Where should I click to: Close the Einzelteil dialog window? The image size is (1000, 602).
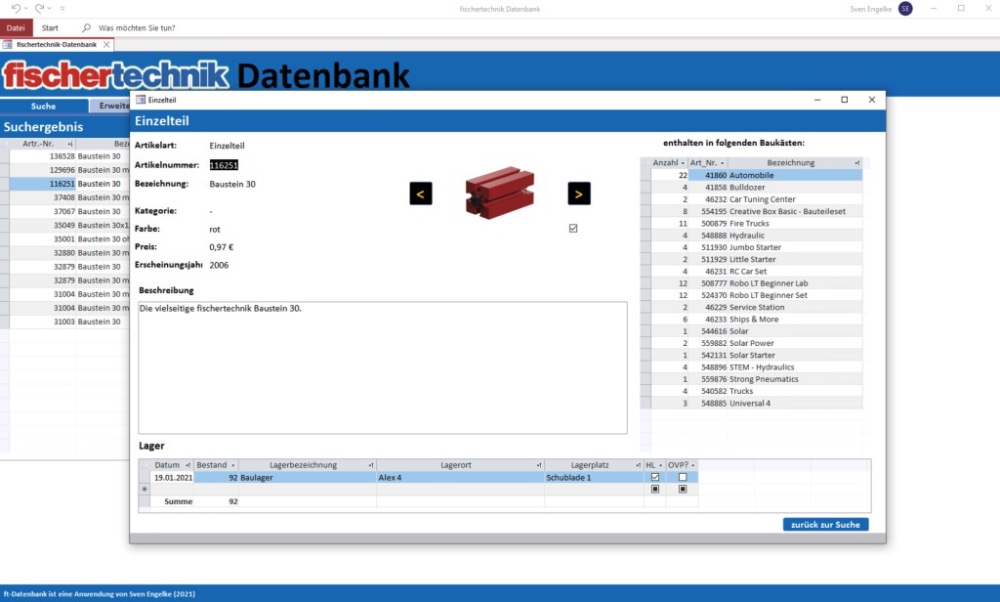point(872,99)
